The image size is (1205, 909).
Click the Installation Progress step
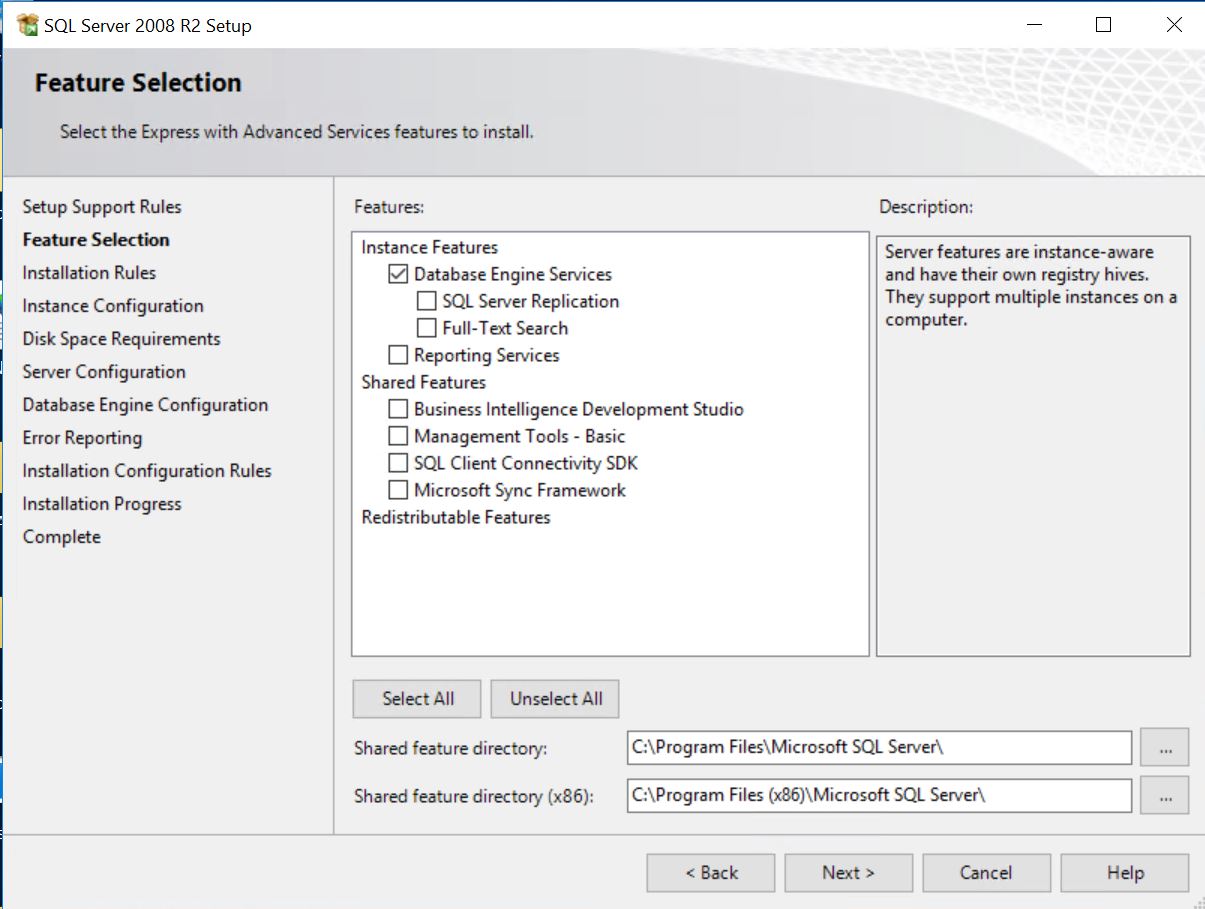(102, 504)
